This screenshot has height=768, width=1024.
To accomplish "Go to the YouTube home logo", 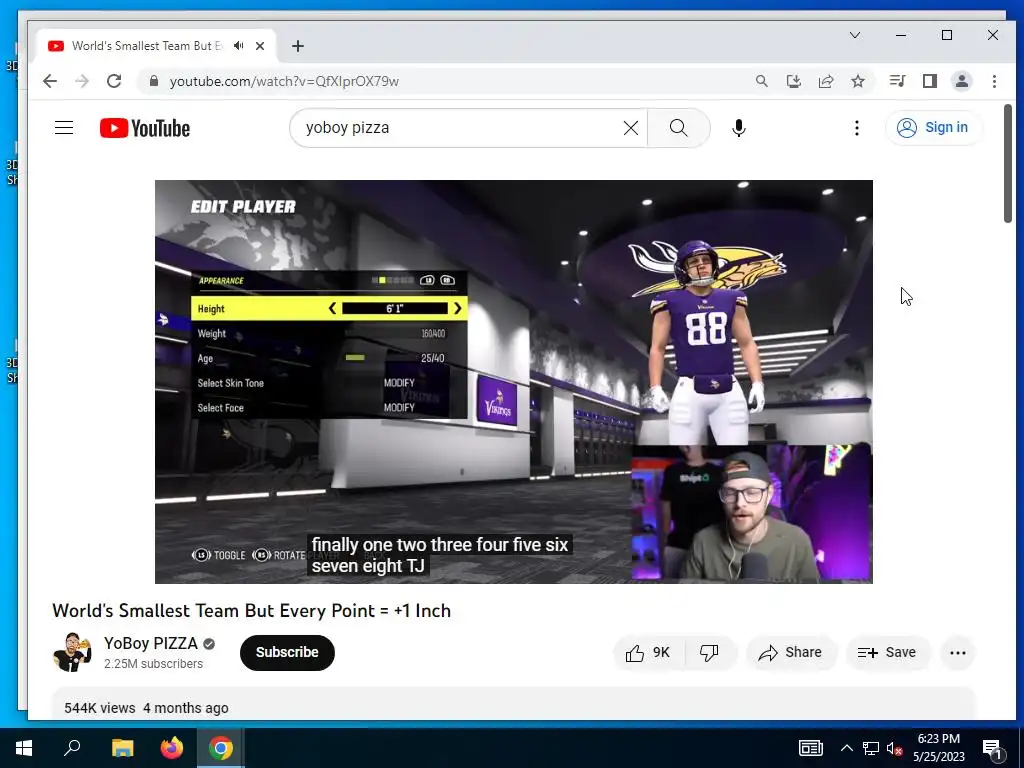I will click(145, 128).
